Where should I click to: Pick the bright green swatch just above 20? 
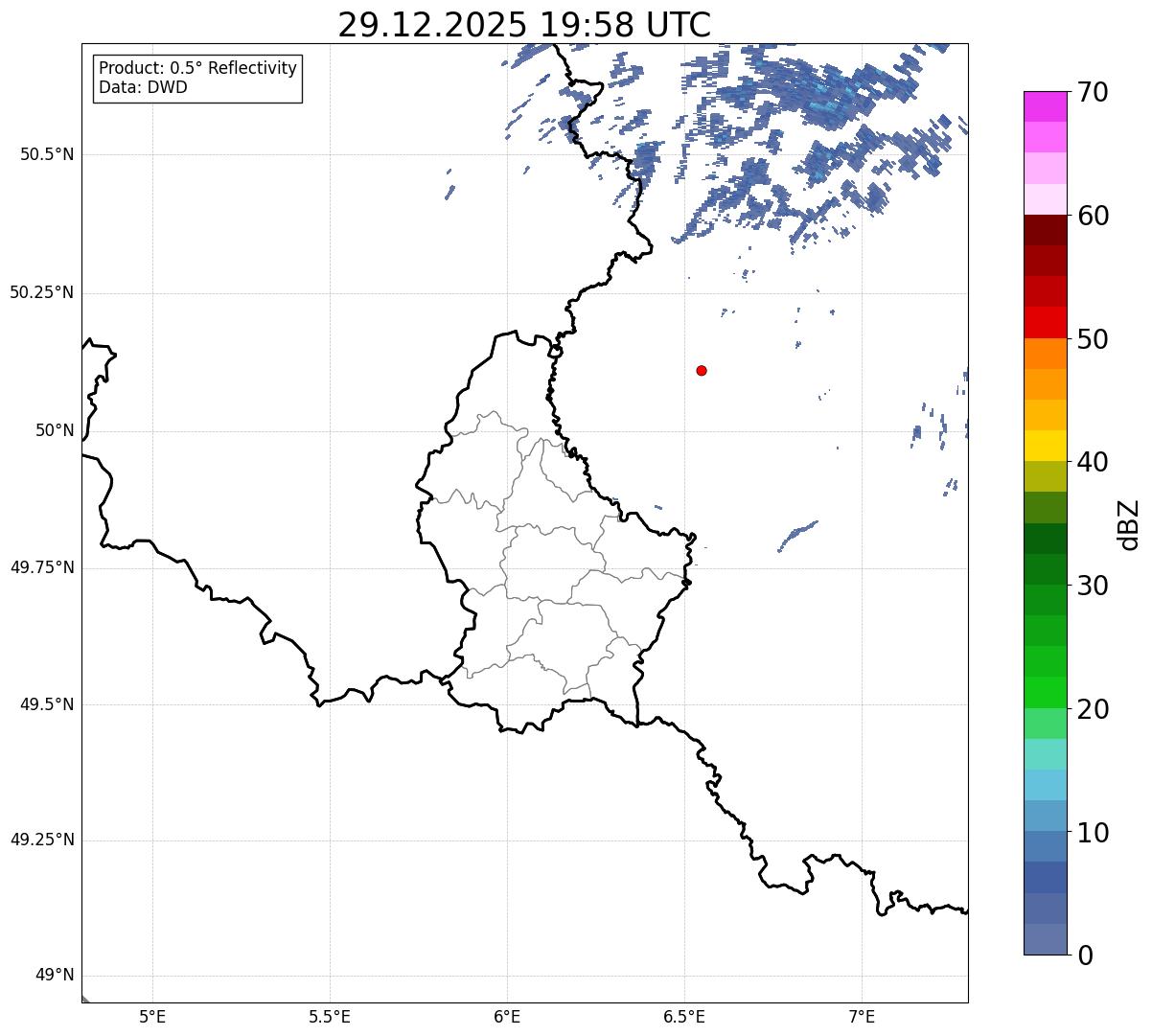[1046, 693]
